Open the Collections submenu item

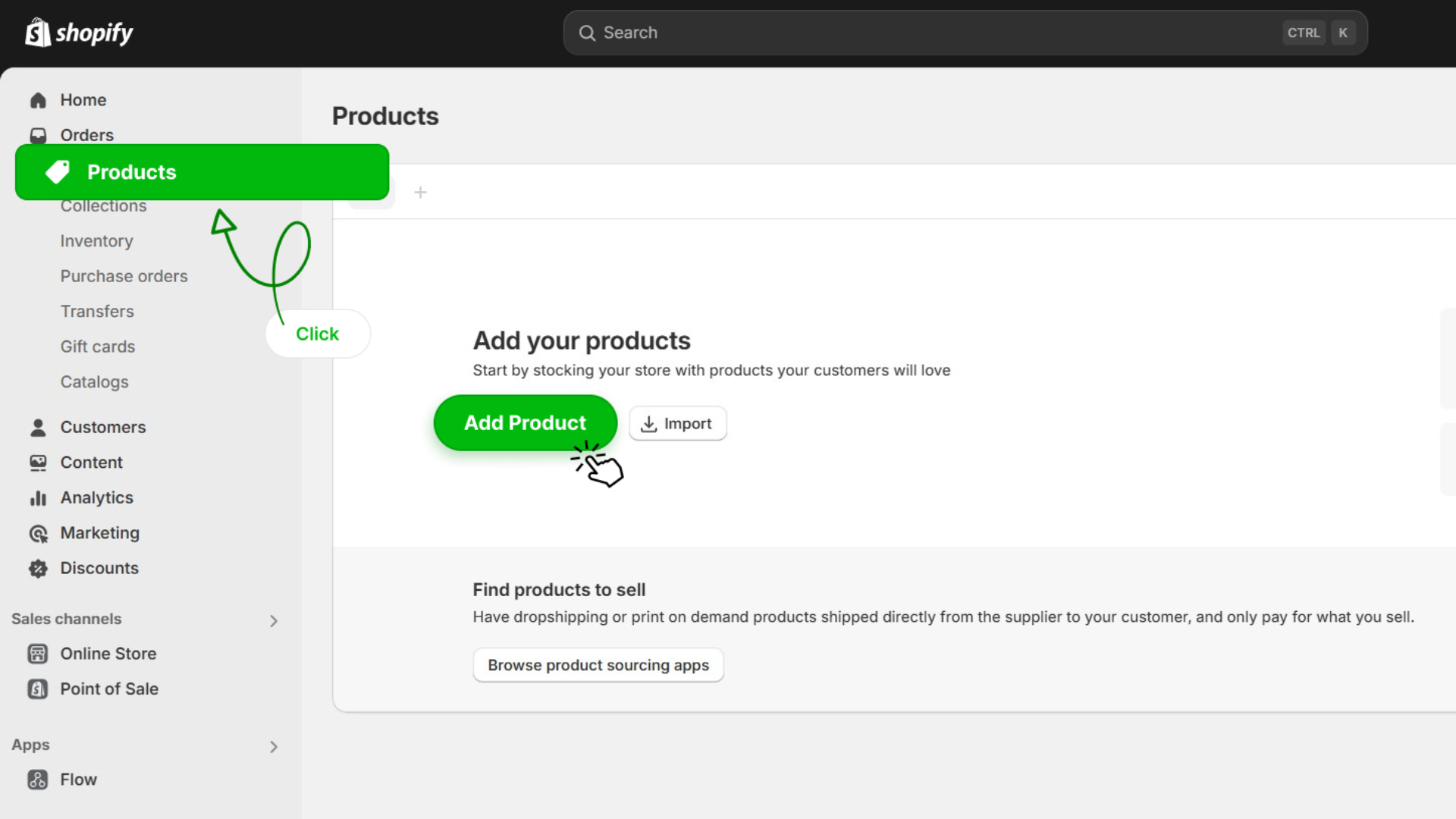tap(104, 206)
